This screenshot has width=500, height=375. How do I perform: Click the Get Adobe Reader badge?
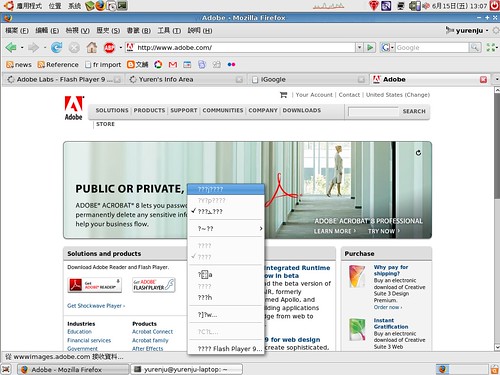(x=95, y=285)
